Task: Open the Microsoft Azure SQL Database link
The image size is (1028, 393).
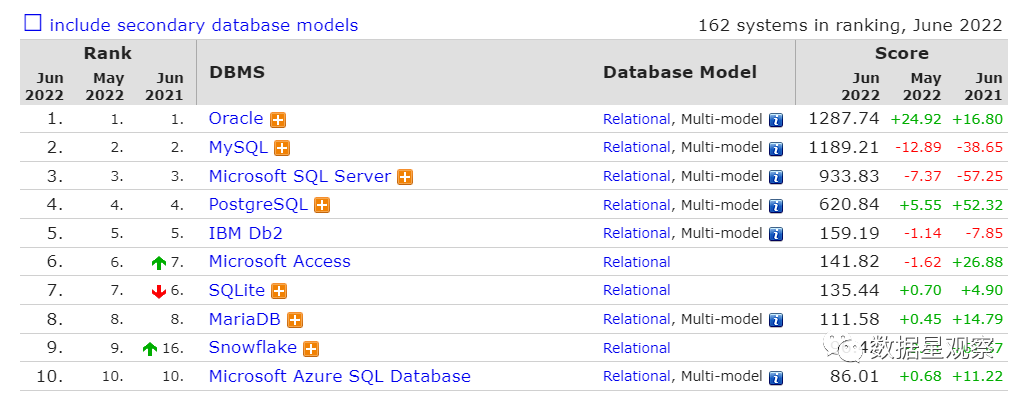Action: pos(340,376)
